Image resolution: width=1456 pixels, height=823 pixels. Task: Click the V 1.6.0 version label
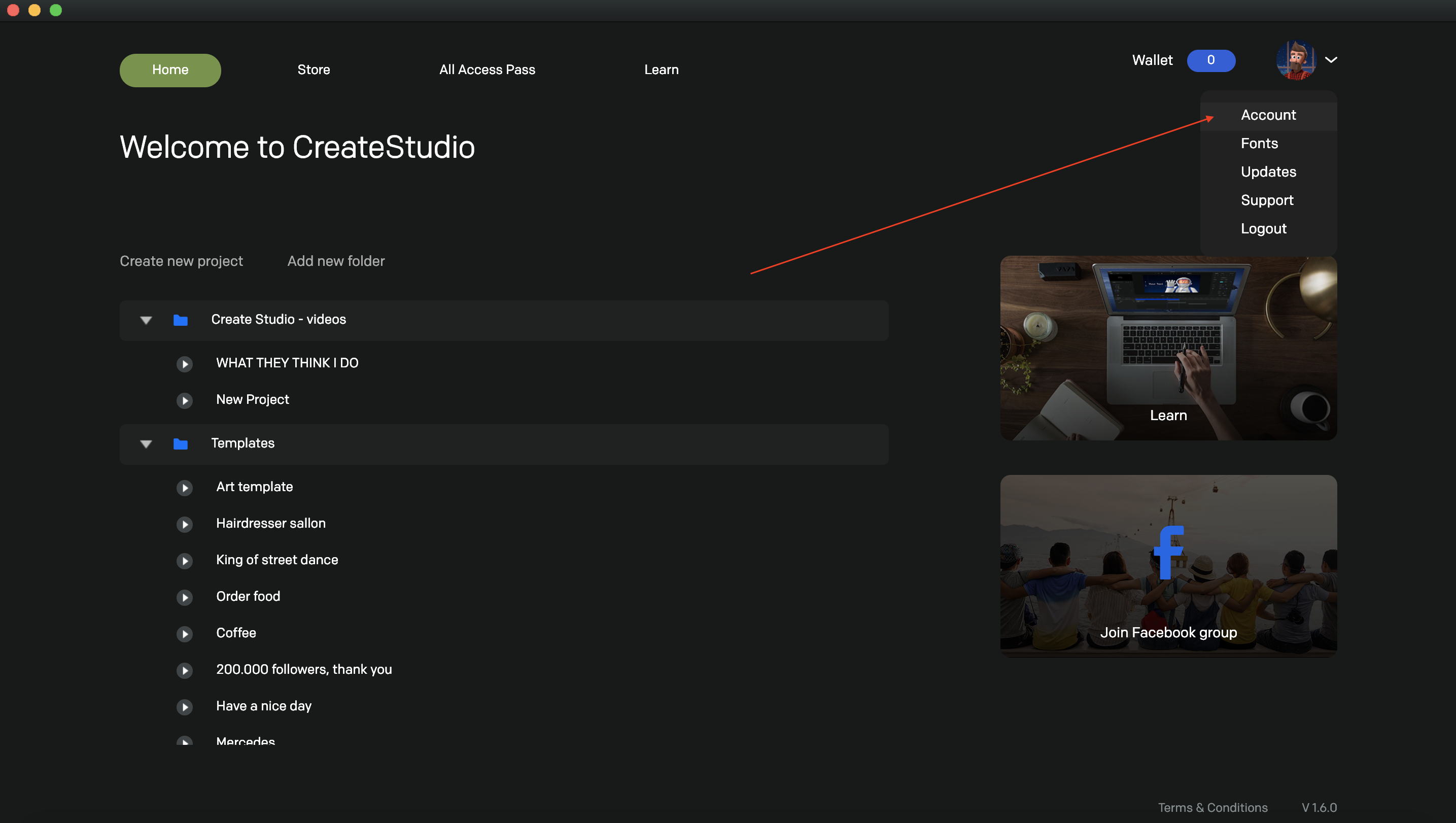point(1319,808)
